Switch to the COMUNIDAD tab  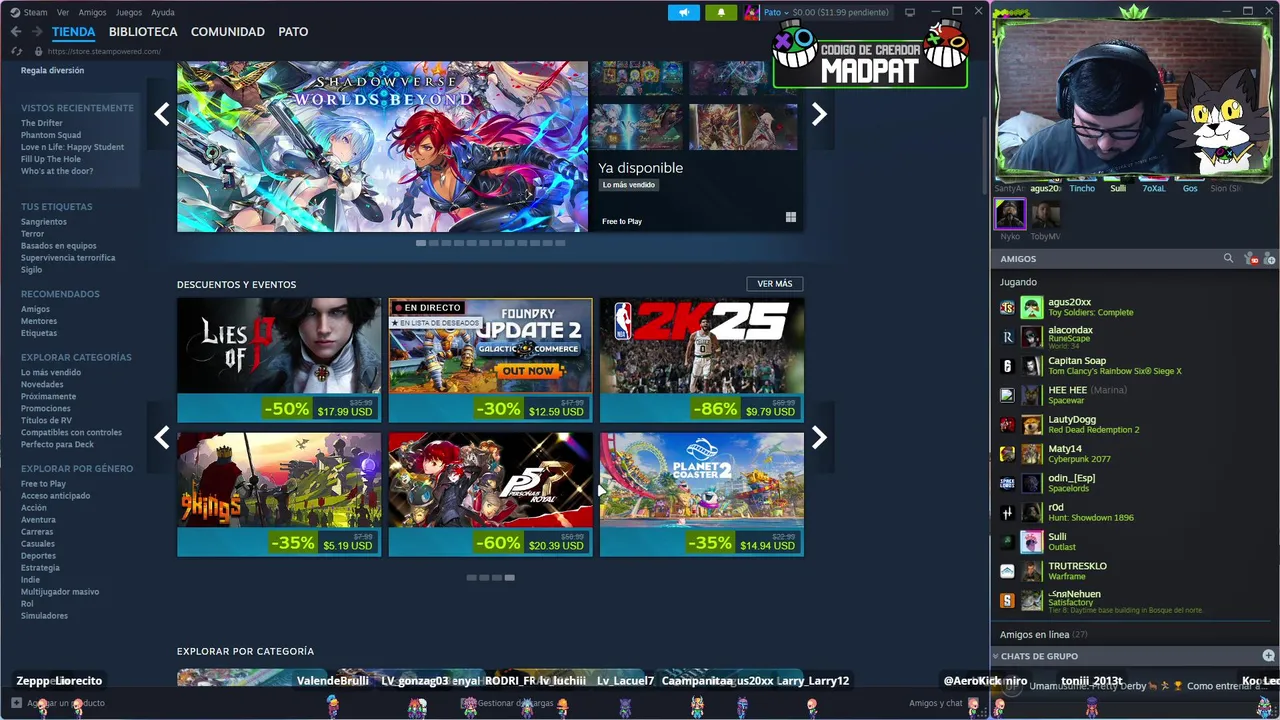228,32
